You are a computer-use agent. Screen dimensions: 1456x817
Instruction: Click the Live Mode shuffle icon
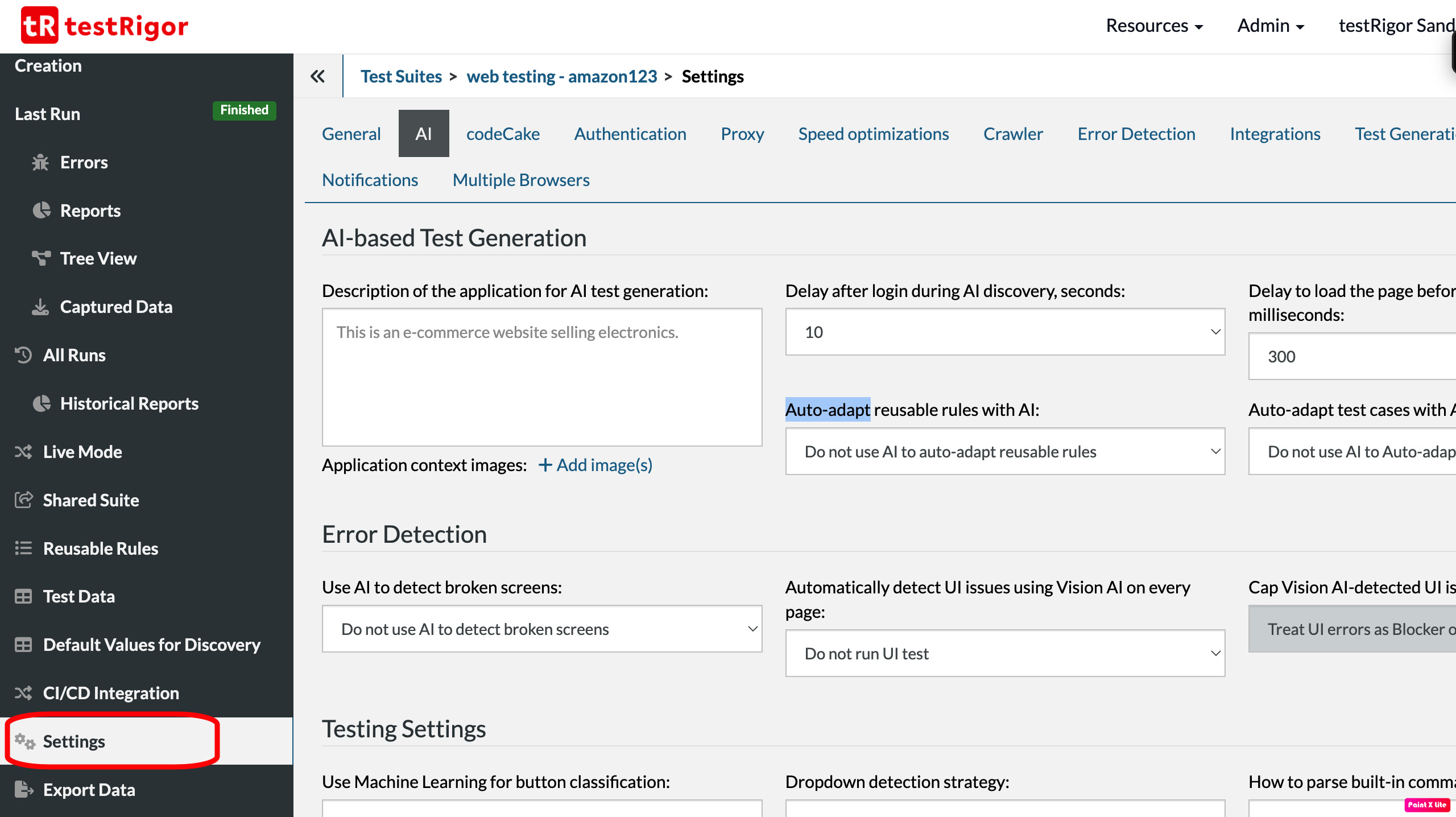pos(23,452)
